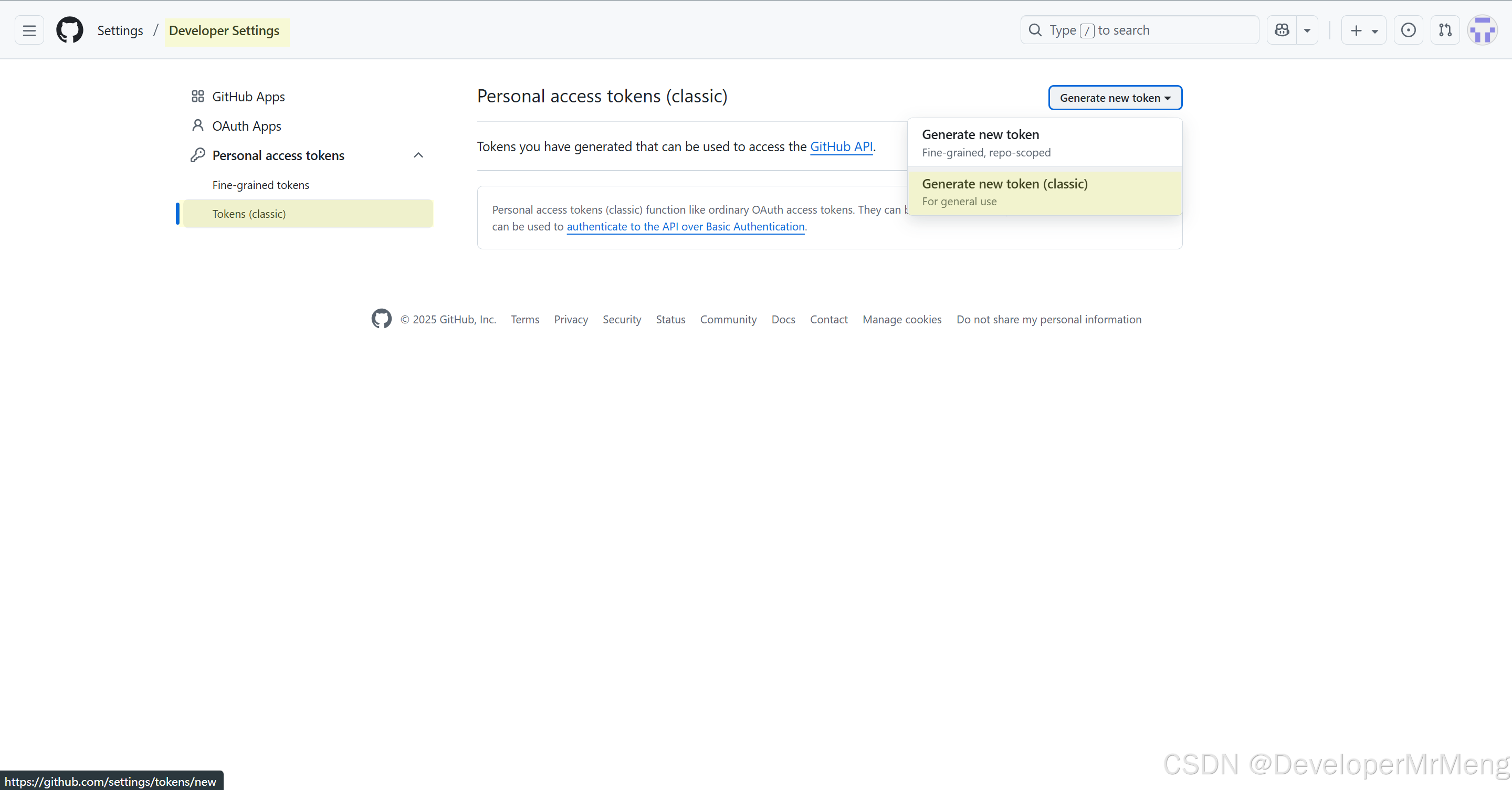Select Fine-grained tokens sidebar item

[x=260, y=185]
